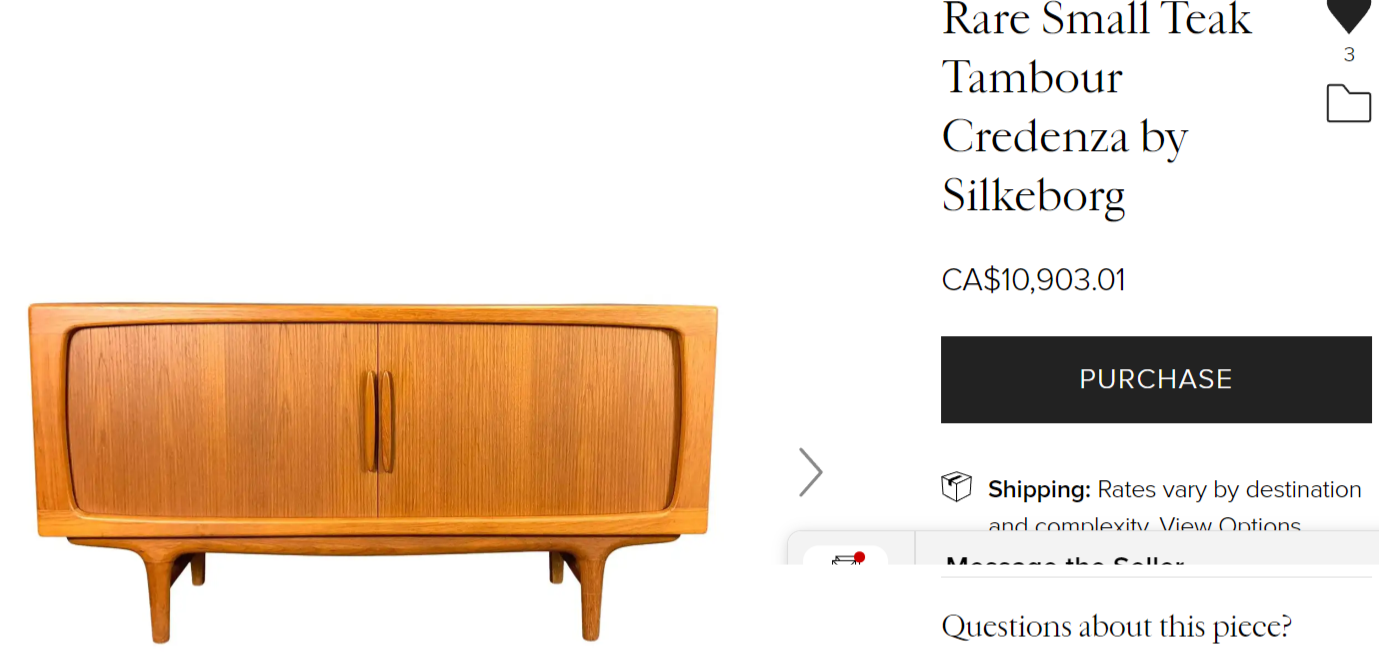Click the credenza's wooden door handles
Screen dimensions: 1379x656
[378, 421]
